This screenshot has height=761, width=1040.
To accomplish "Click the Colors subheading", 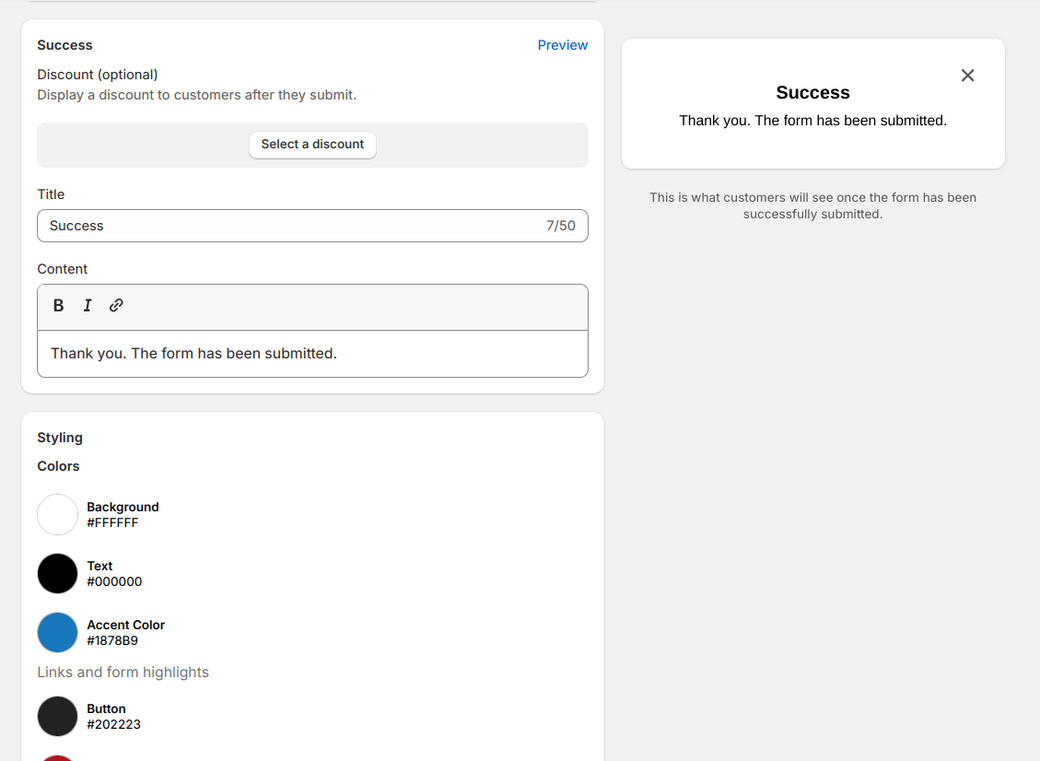I will point(58,466).
